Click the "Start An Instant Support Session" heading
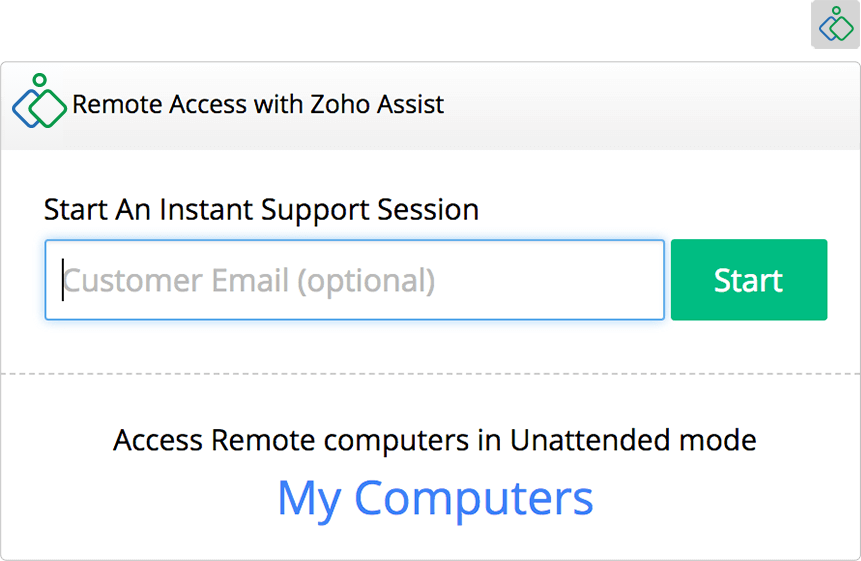 [x=261, y=210]
